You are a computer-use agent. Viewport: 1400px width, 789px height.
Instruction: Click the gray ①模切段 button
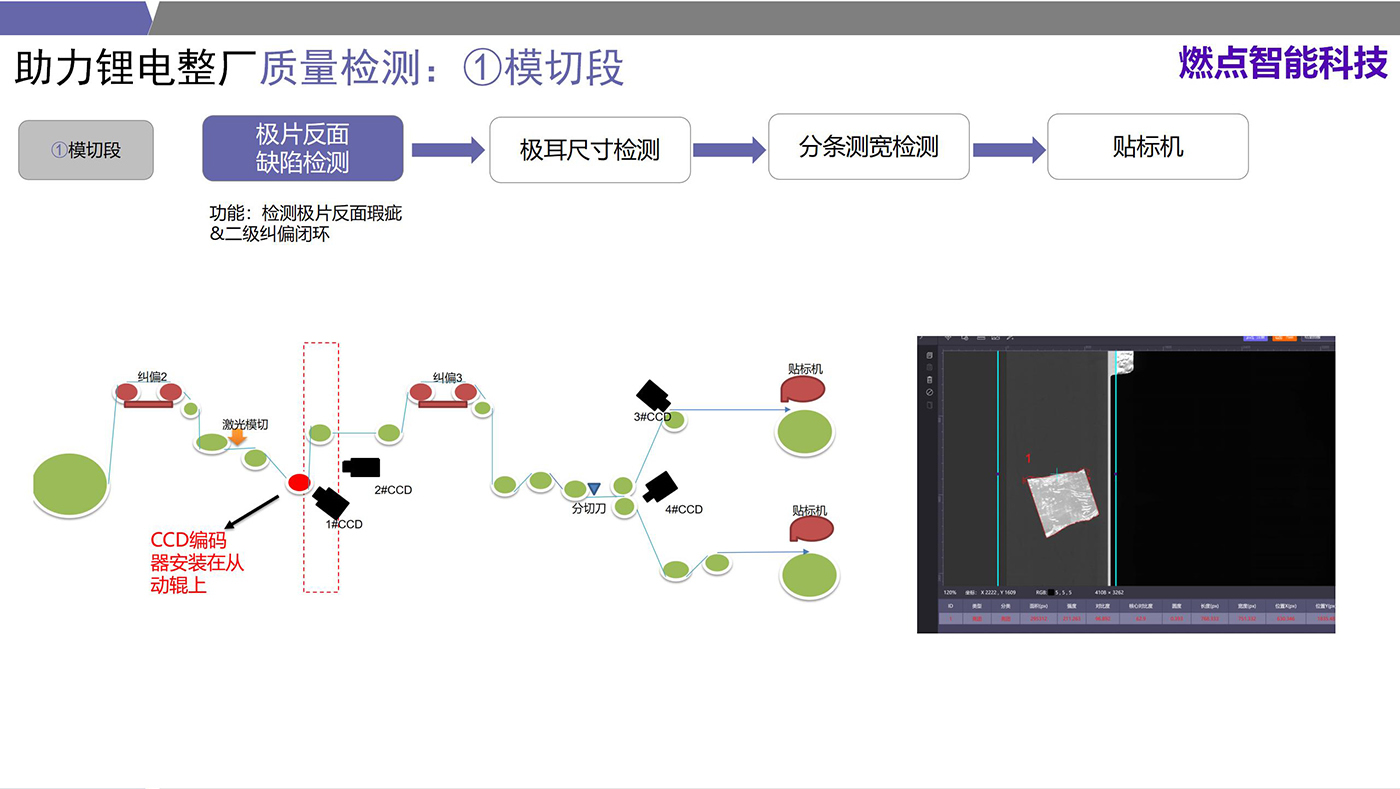86,150
